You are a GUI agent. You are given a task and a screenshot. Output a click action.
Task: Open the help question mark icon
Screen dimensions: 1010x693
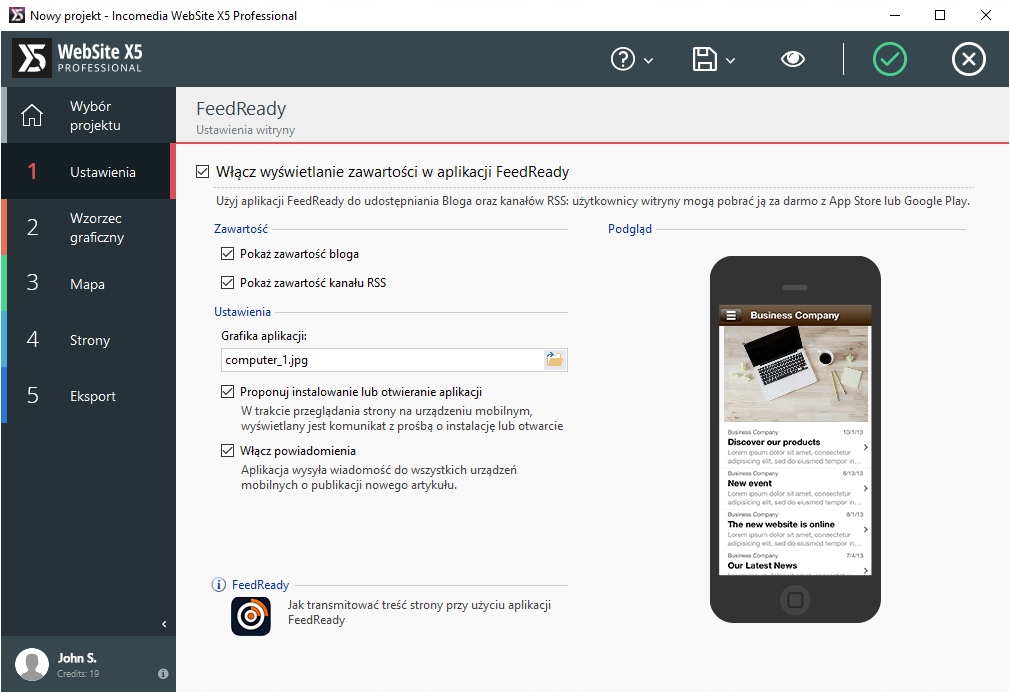point(622,59)
